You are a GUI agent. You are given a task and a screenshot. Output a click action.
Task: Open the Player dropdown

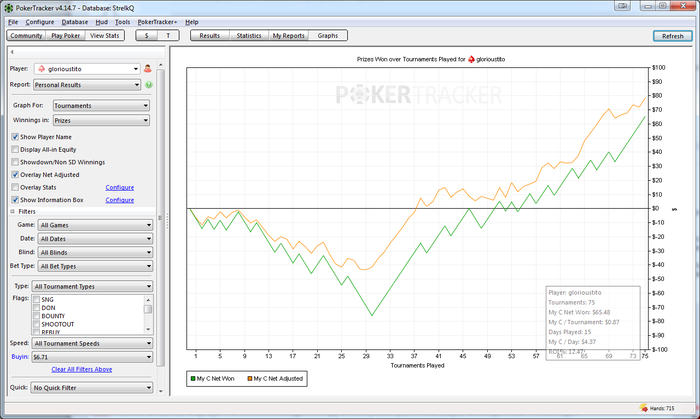(x=87, y=69)
